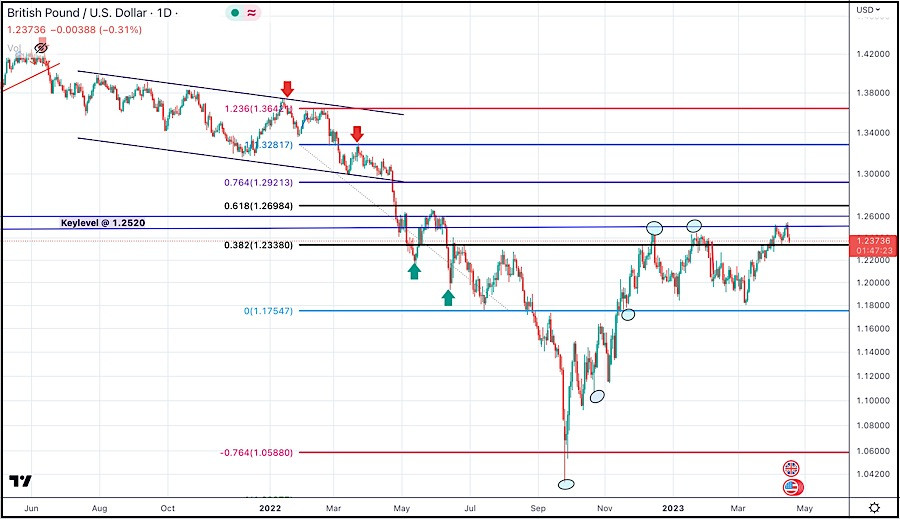The height and width of the screenshot is (519, 900).
Task: Click the 1.04200 price axis label
Action: (x=872, y=474)
